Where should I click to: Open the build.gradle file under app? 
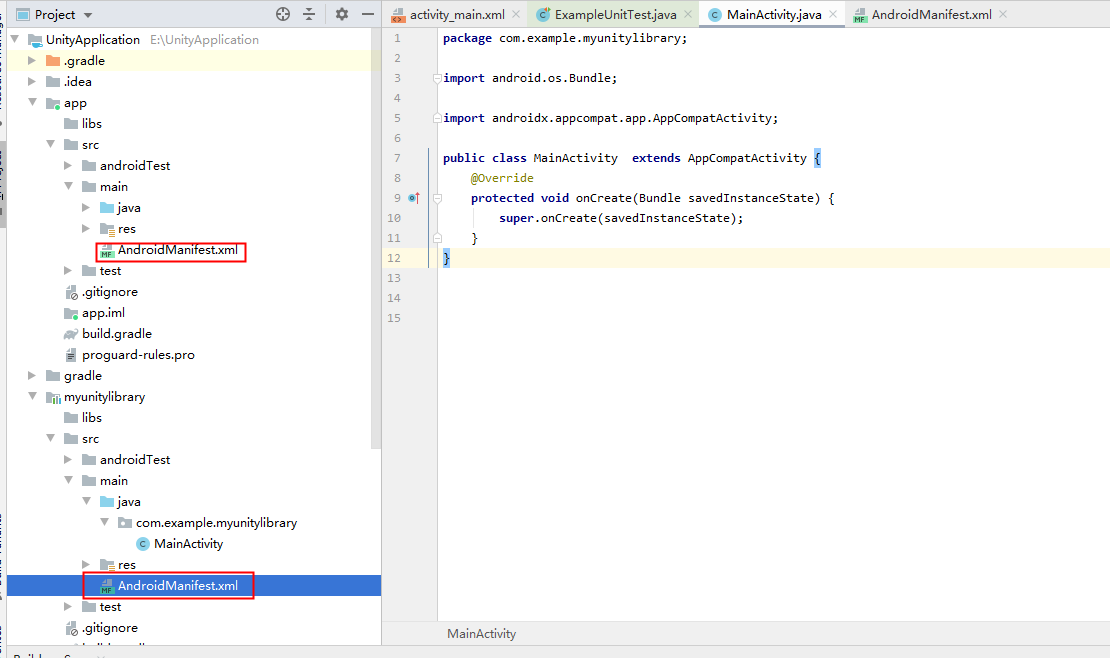108,334
